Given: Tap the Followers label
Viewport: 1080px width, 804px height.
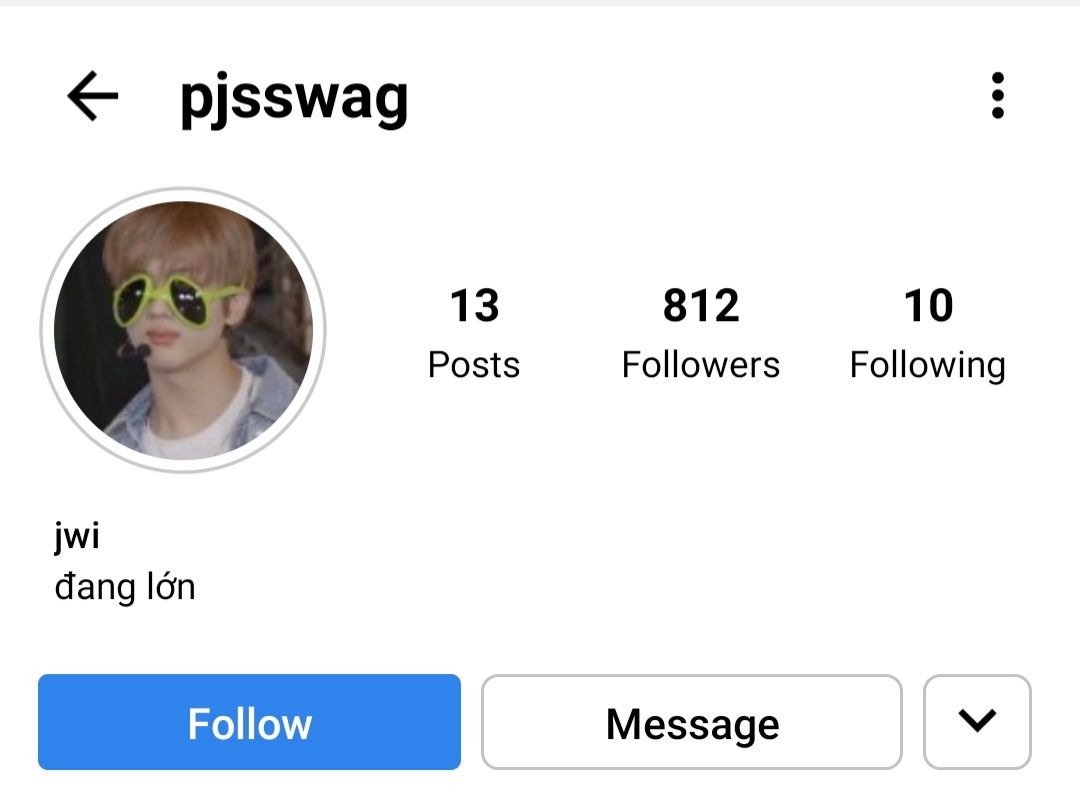Looking at the screenshot, I should pos(700,365).
